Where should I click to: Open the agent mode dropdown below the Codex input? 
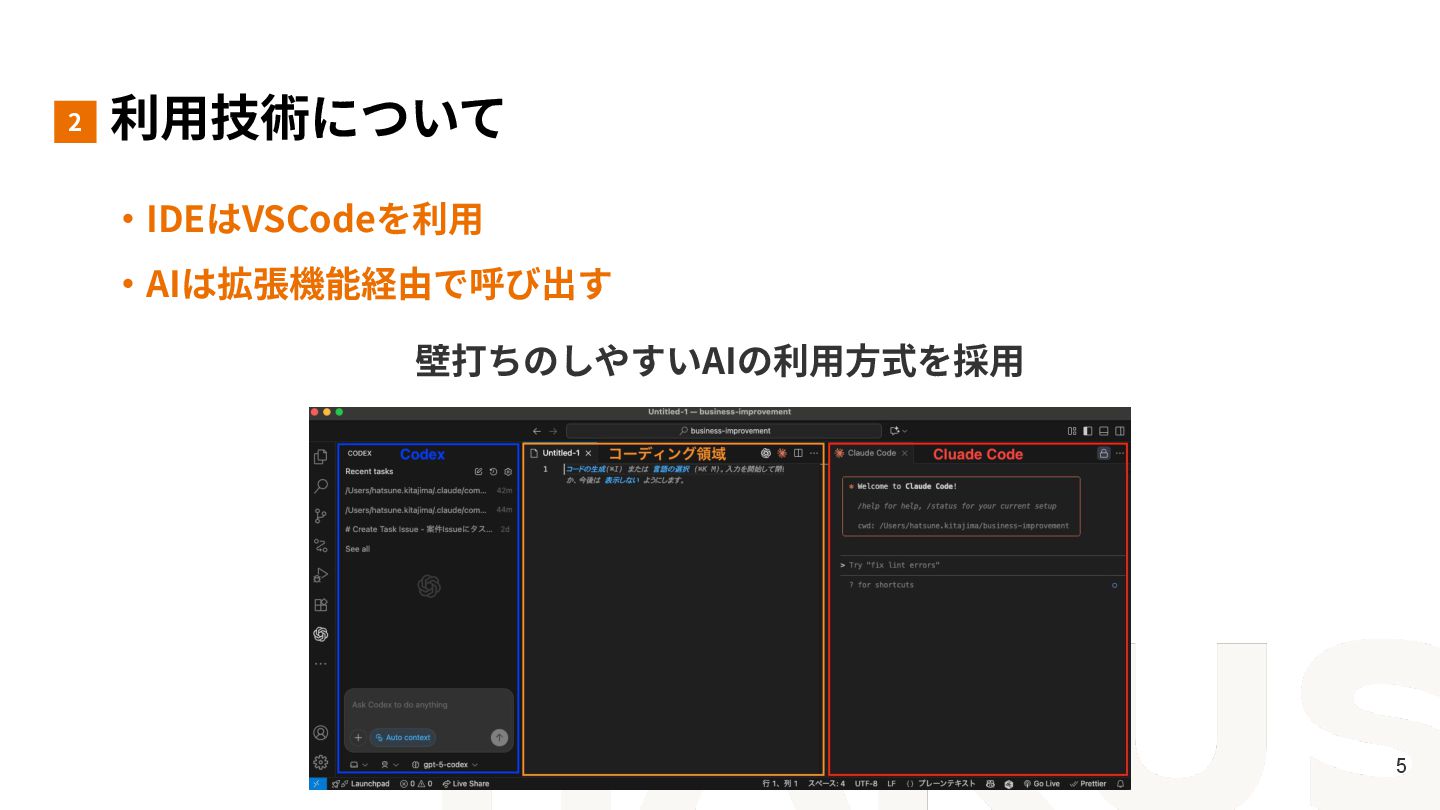[x=390, y=764]
